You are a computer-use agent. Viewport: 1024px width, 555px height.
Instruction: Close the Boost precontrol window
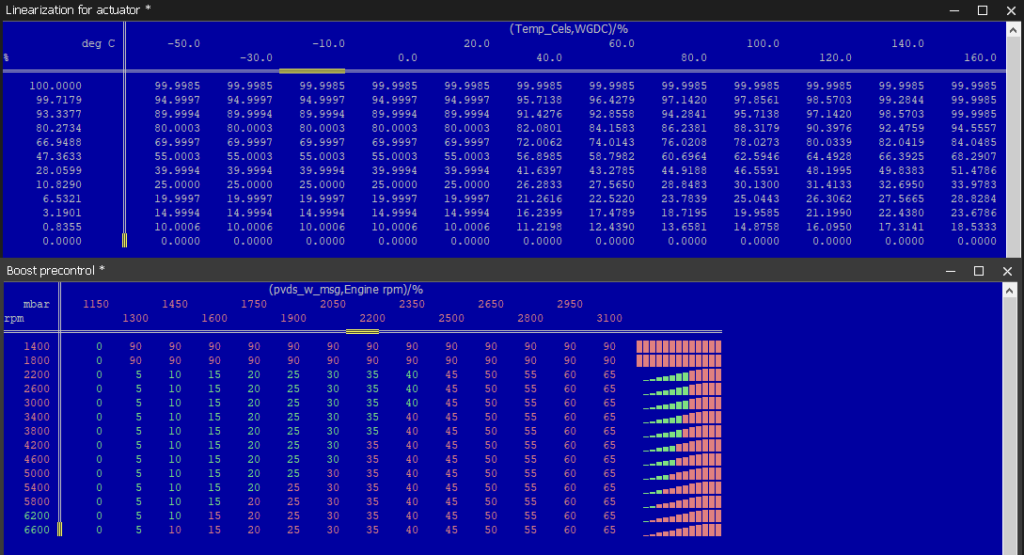pos(1007,271)
